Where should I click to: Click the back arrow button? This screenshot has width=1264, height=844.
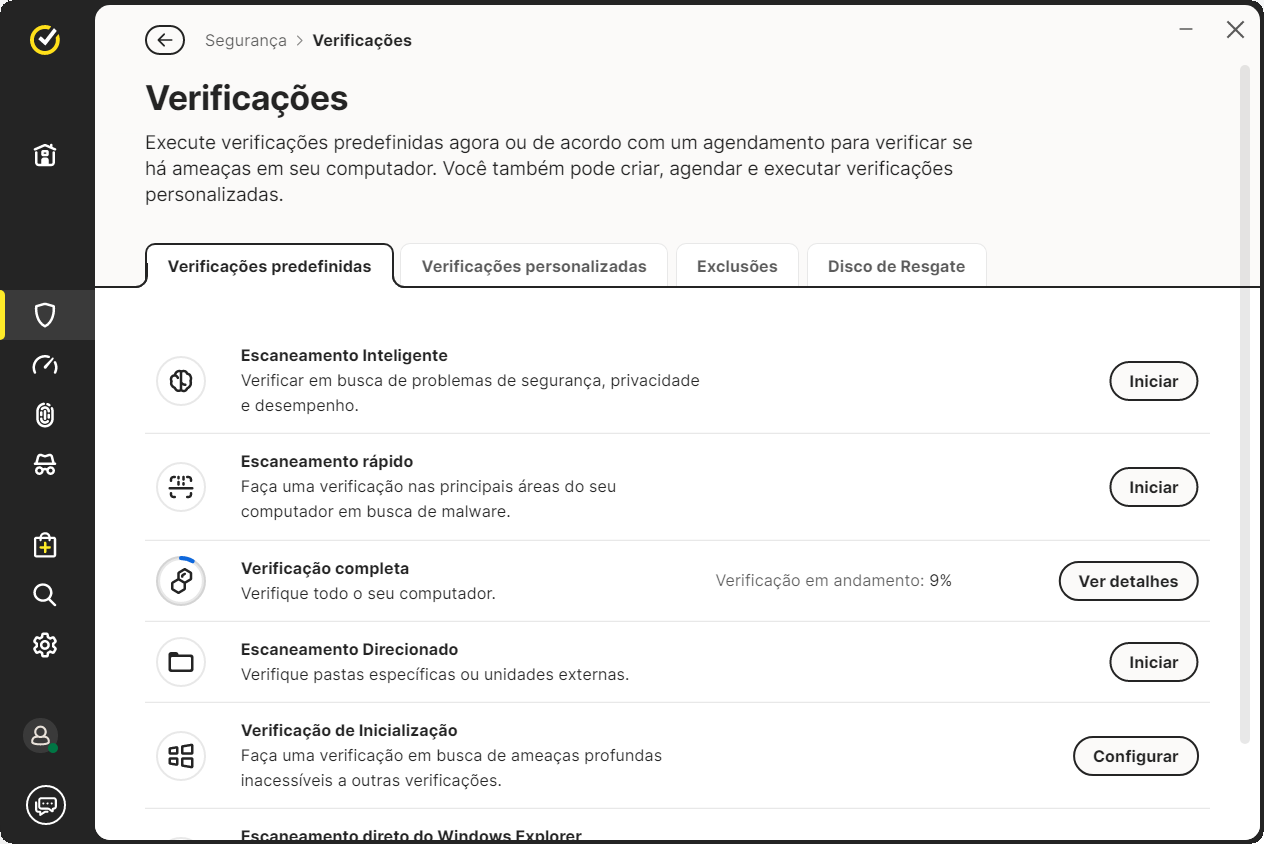tap(165, 40)
